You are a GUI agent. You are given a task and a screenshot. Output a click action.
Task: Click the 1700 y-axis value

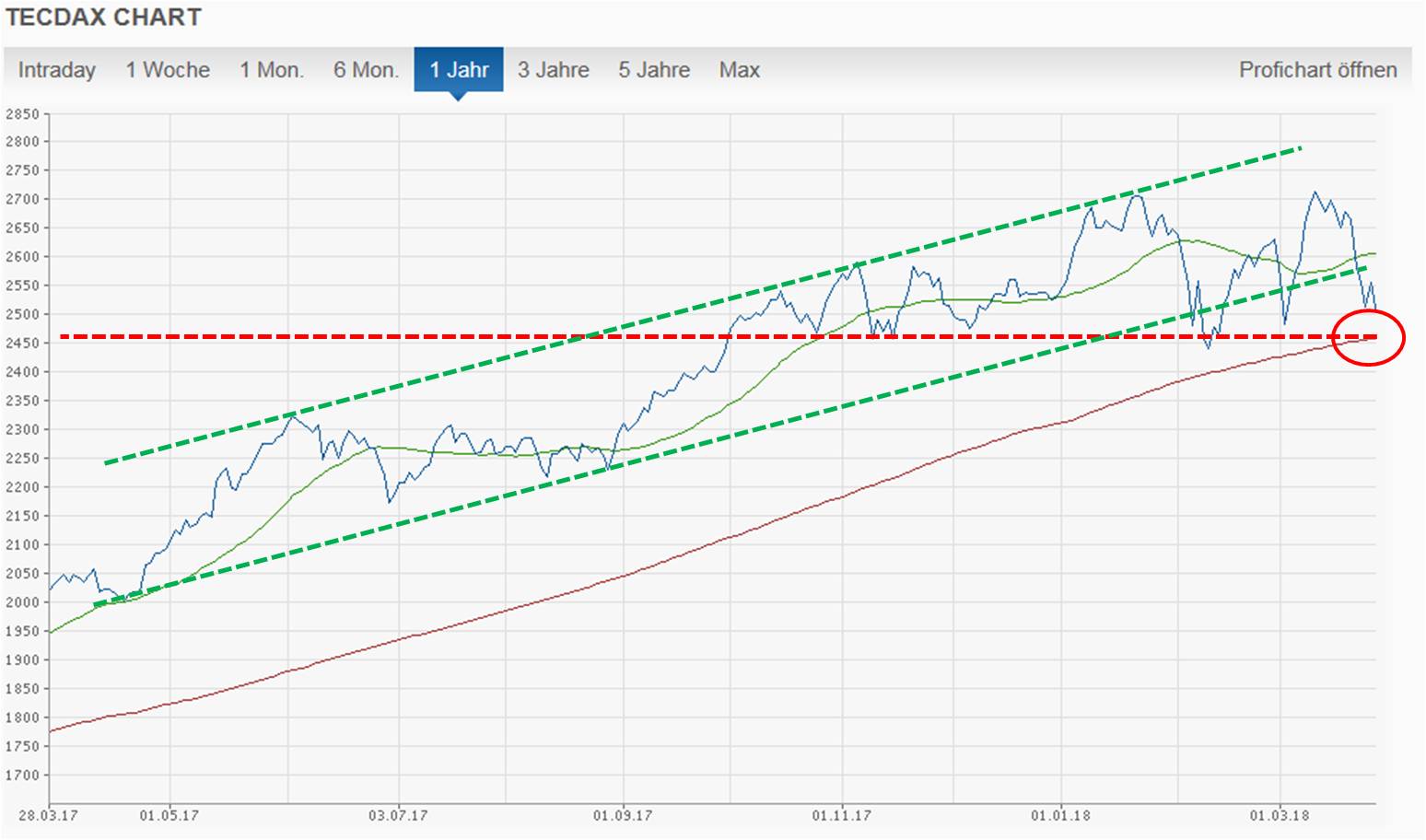22,776
